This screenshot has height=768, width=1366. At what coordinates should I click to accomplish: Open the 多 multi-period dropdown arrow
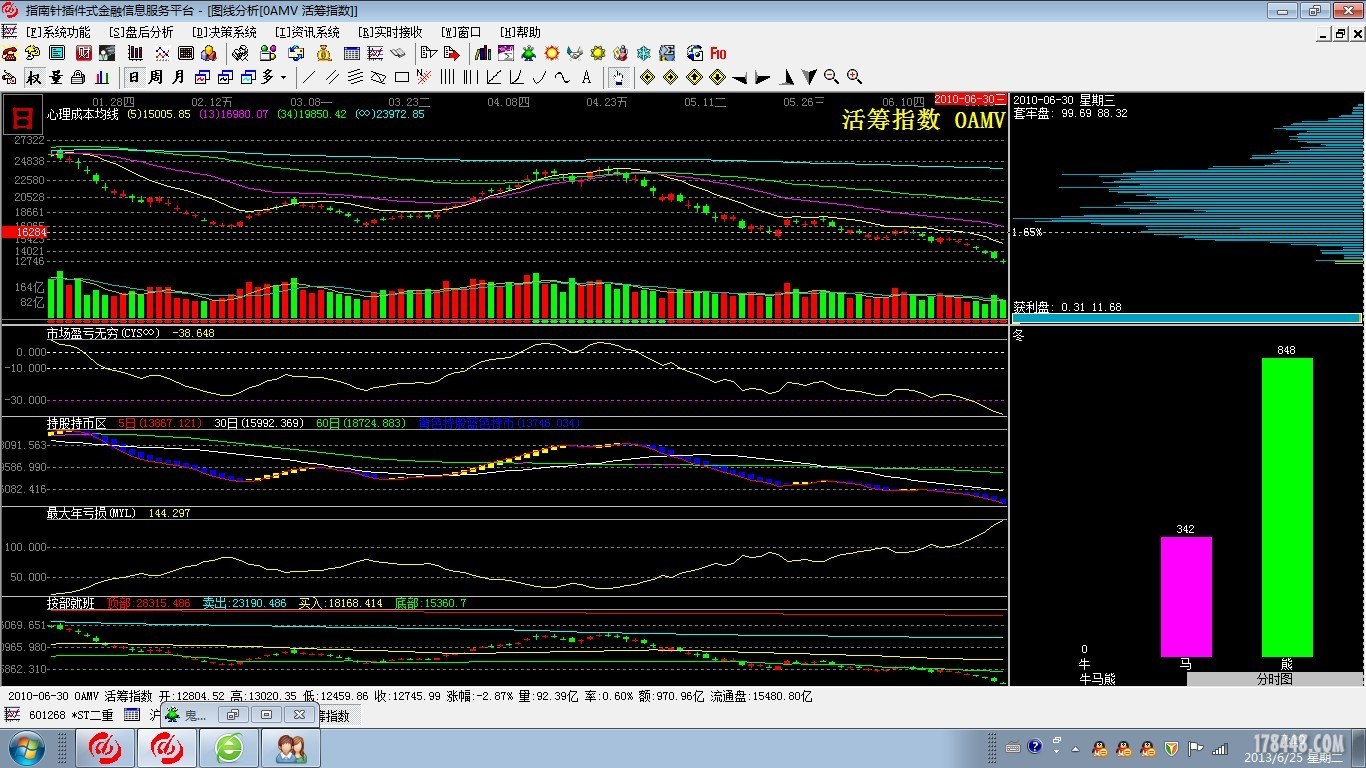coord(283,77)
